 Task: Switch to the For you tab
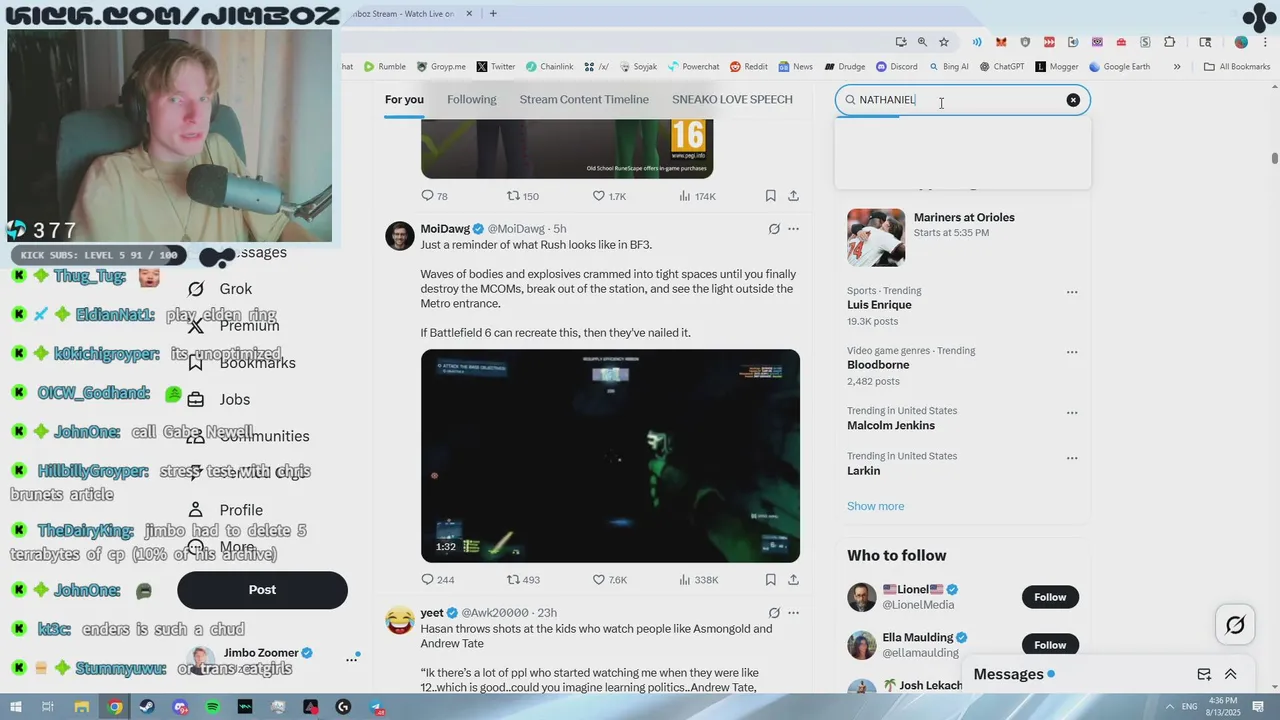[404, 100]
